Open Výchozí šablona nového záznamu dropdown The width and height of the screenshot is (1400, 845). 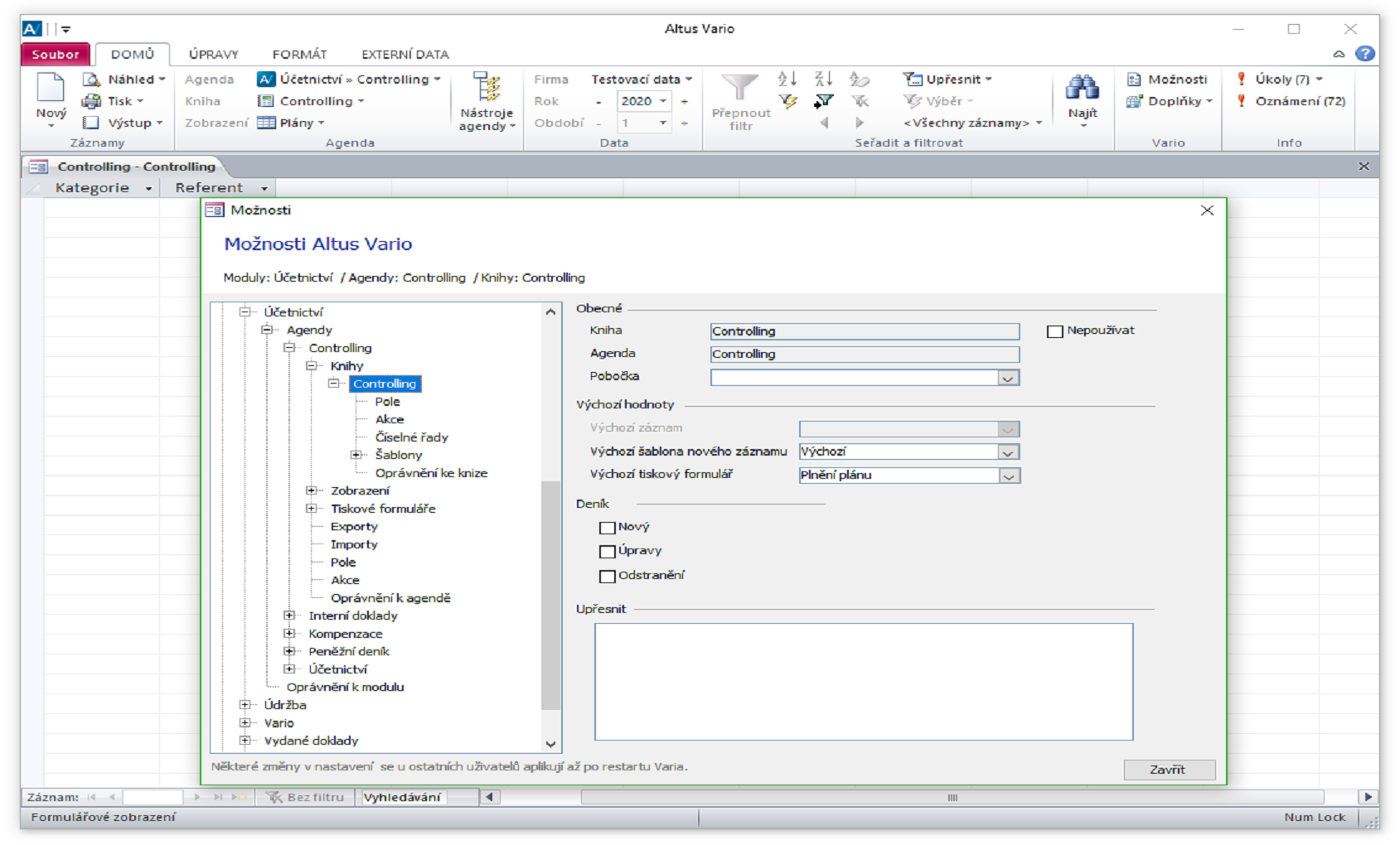coord(1008,452)
